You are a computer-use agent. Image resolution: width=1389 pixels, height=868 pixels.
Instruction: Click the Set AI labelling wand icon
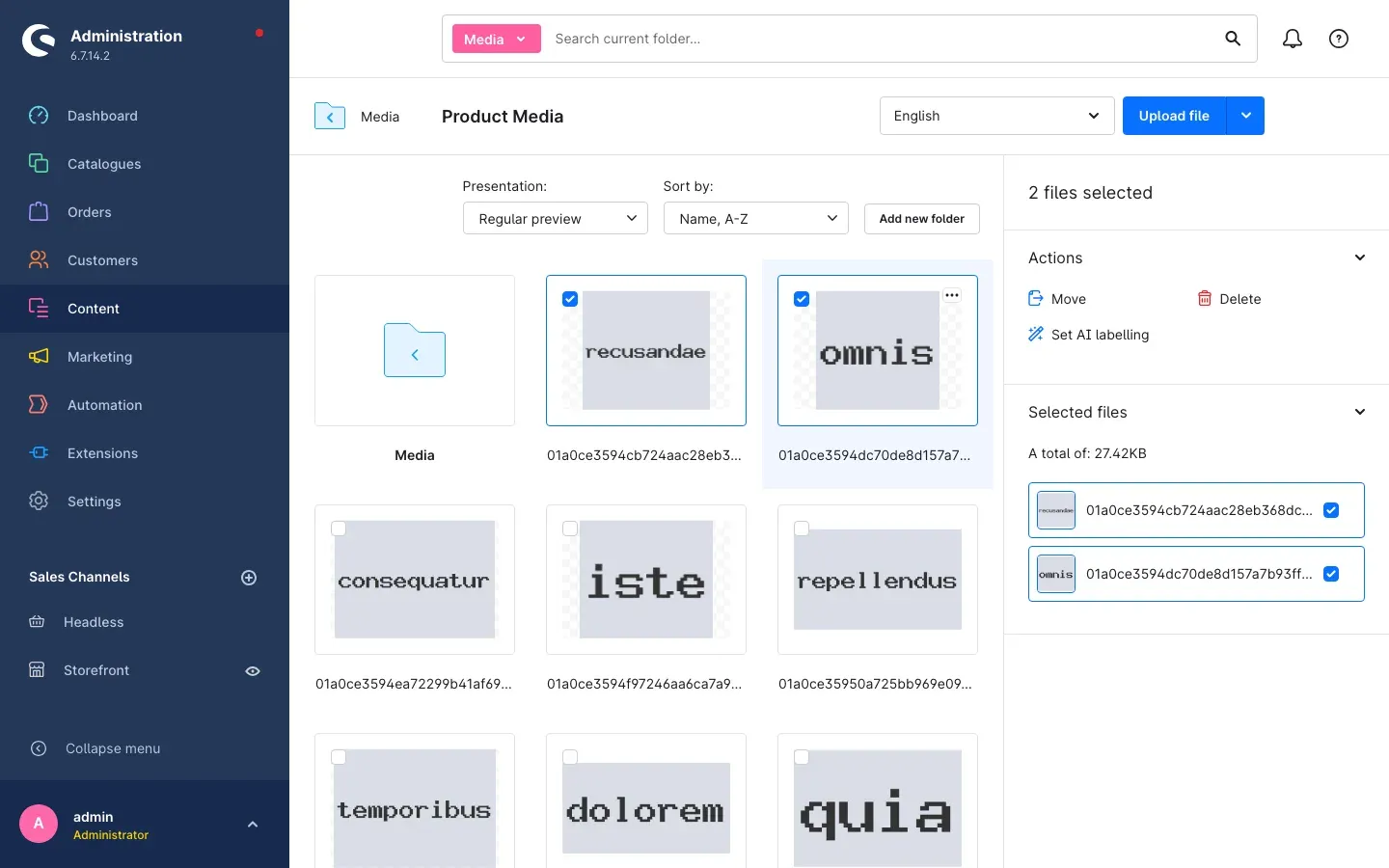pyautogui.click(x=1036, y=335)
